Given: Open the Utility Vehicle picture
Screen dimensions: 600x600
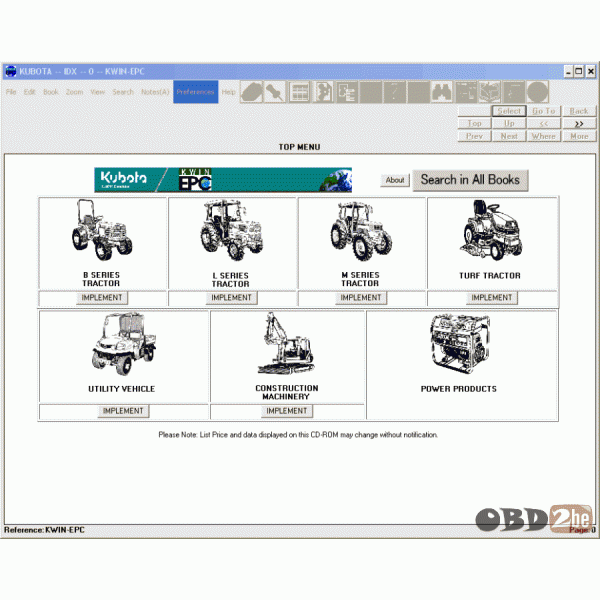Looking at the screenshot, I should [124, 344].
